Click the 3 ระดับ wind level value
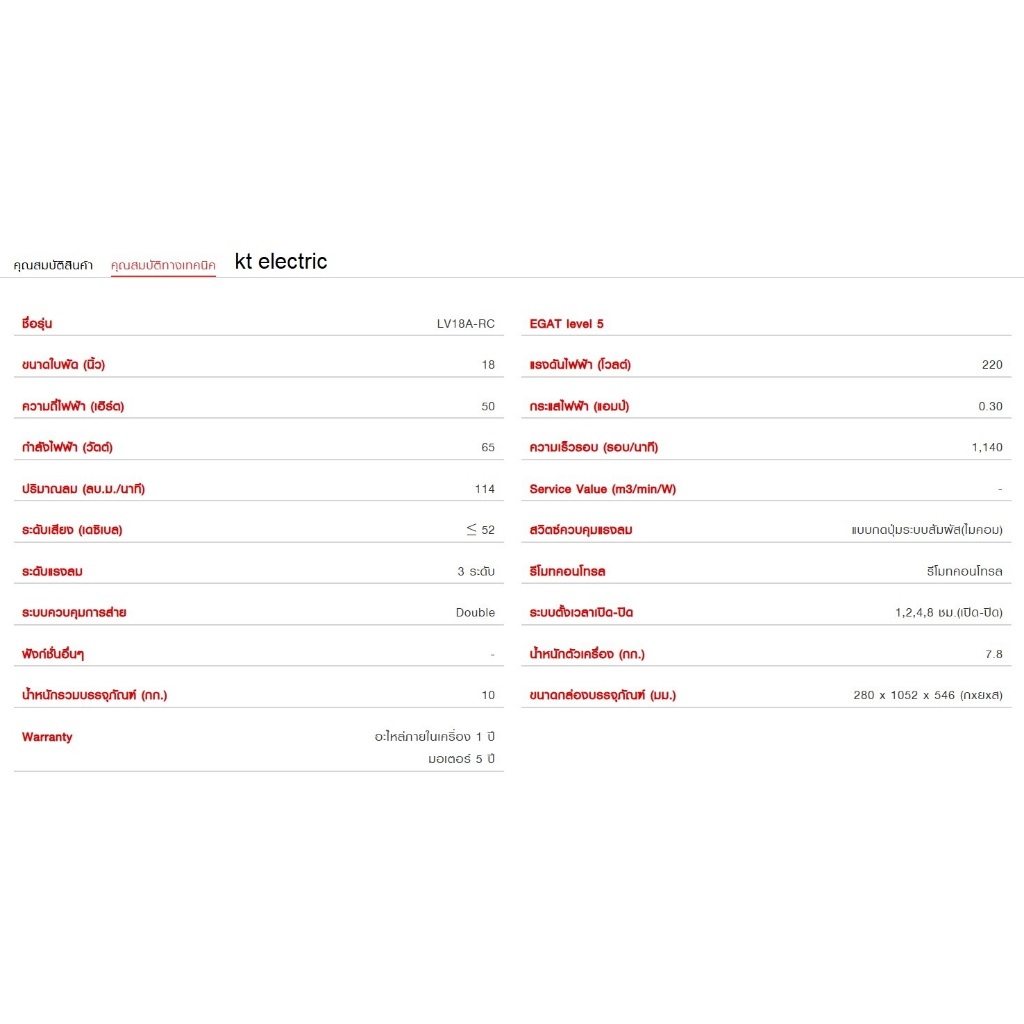The width and height of the screenshot is (1024, 1024). [x=475, y=571]
